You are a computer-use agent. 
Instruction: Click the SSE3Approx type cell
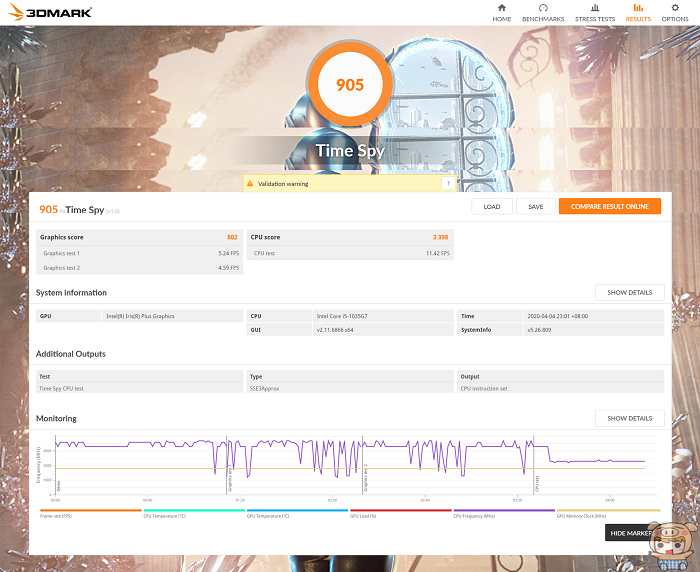350,388
